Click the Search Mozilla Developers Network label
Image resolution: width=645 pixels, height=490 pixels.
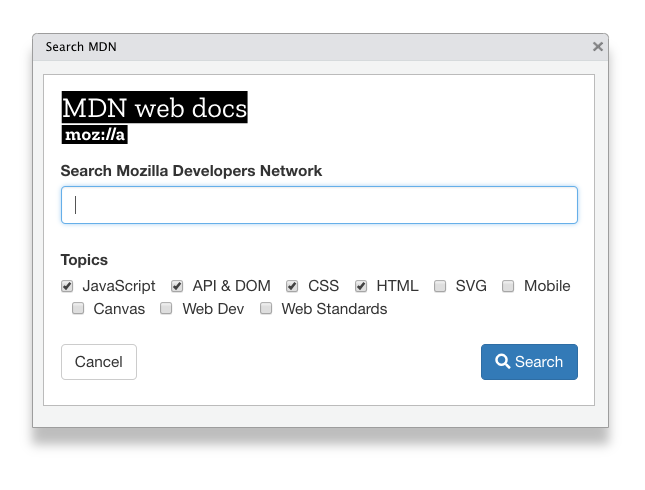click(191, 171)
